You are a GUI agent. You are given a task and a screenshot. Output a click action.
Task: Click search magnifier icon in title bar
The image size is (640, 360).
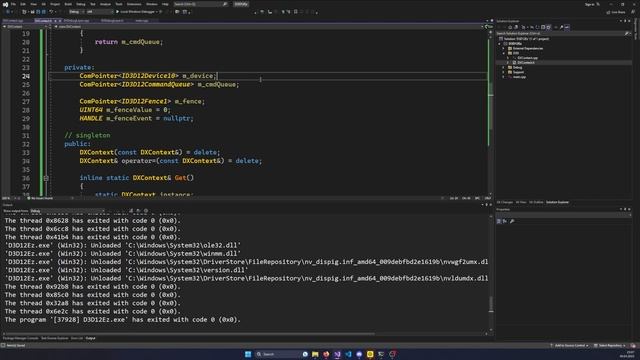pyautogui.click(x=224, y=4)
